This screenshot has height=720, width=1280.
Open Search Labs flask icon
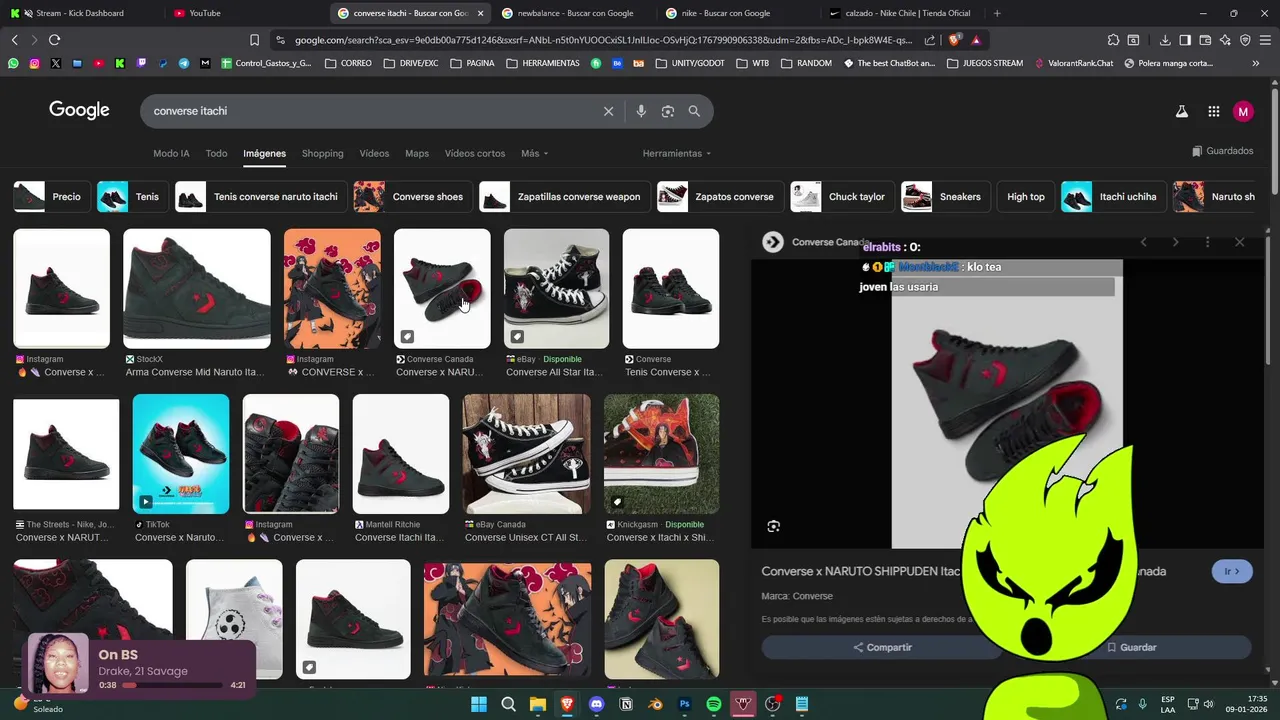click(1182, 112)
